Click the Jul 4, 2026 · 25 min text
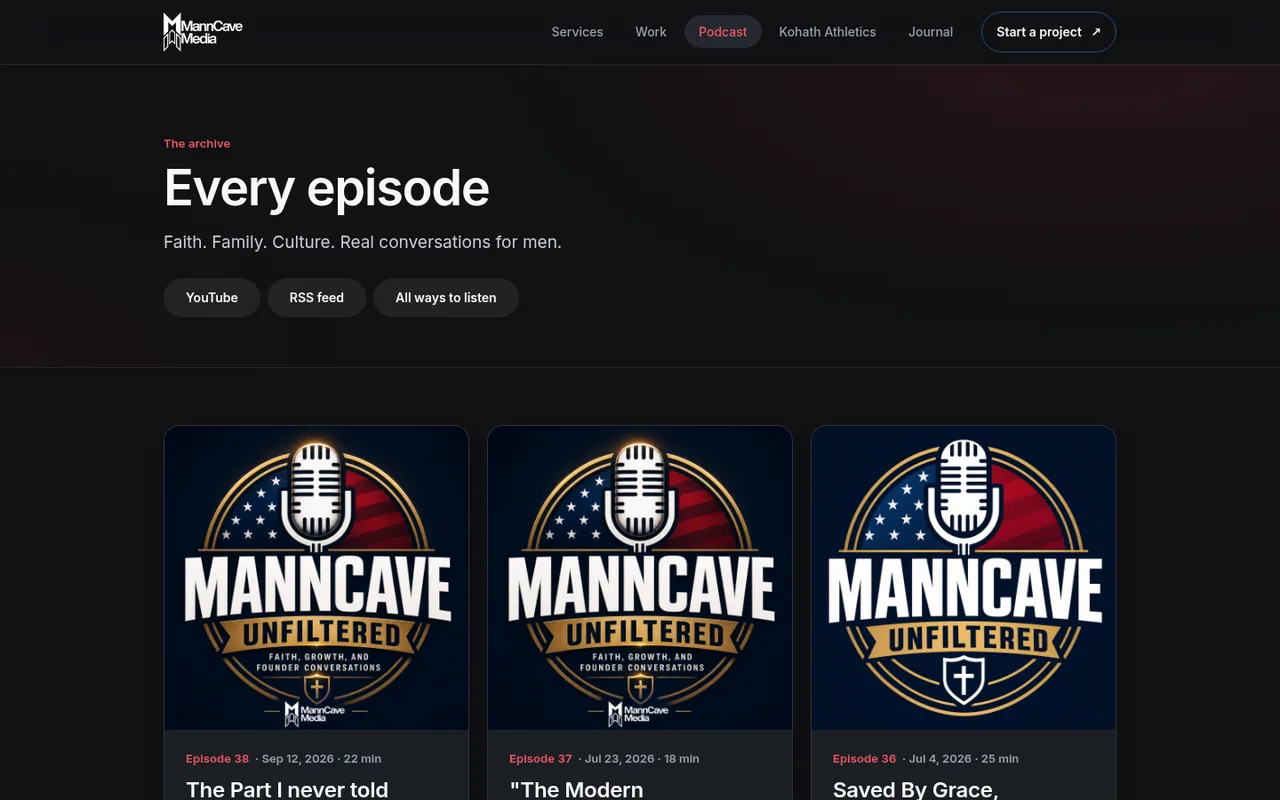Screen dimensions: 1280x800 pos(963,759)
